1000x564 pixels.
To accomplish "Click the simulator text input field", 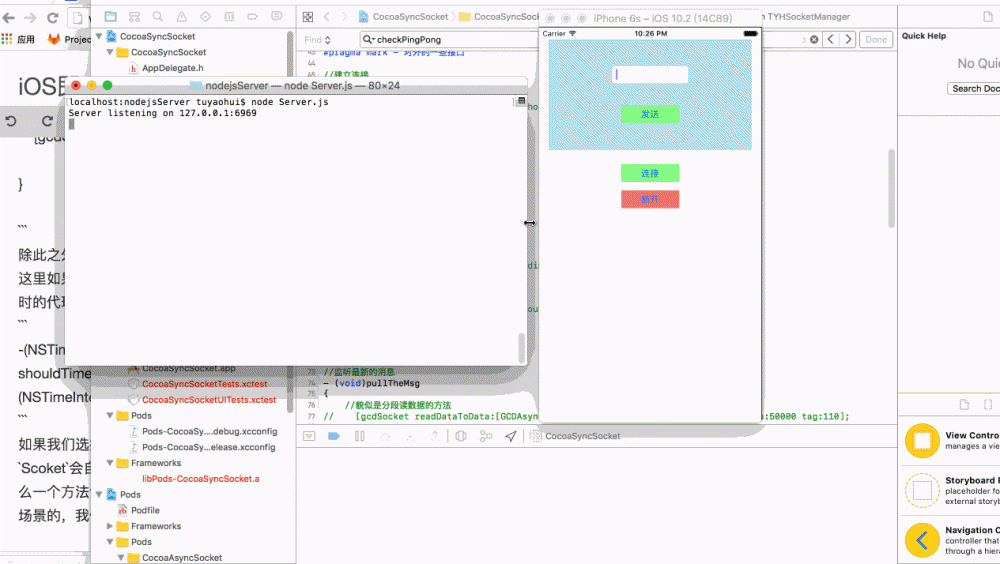I will point(650,75).
